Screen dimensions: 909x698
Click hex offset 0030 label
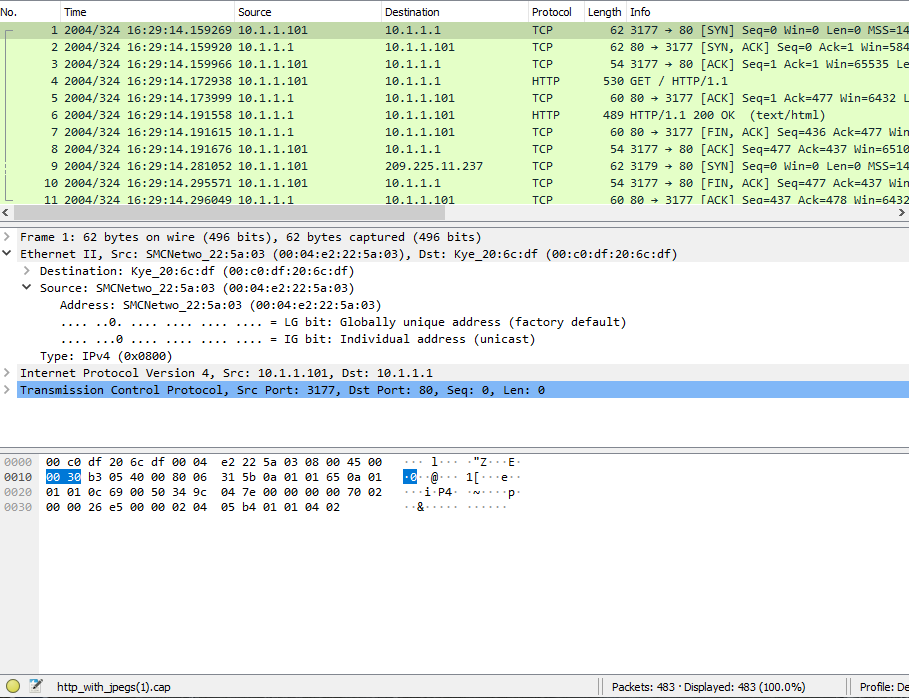pyautogui.click(x=18, y=507)
